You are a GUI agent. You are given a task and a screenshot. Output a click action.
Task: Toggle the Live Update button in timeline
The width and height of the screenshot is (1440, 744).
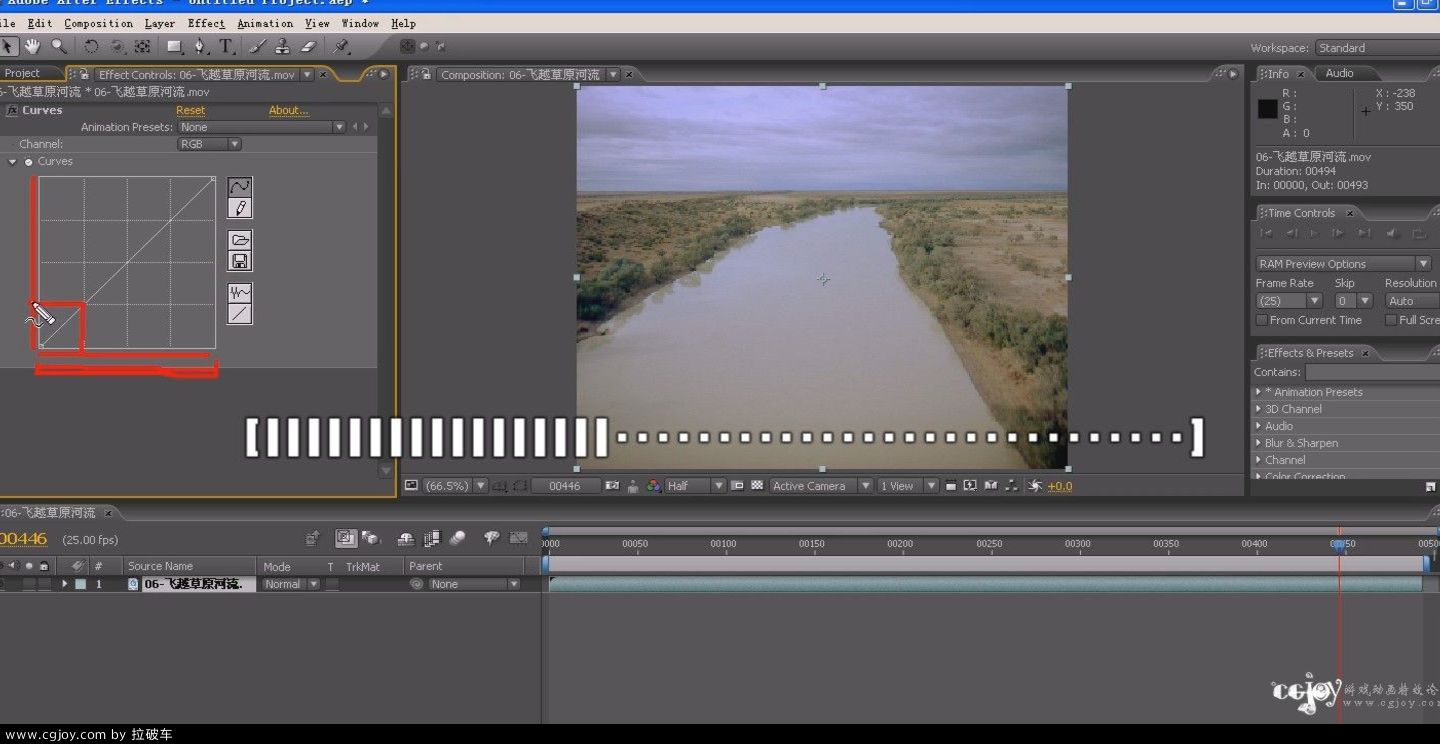346,538
